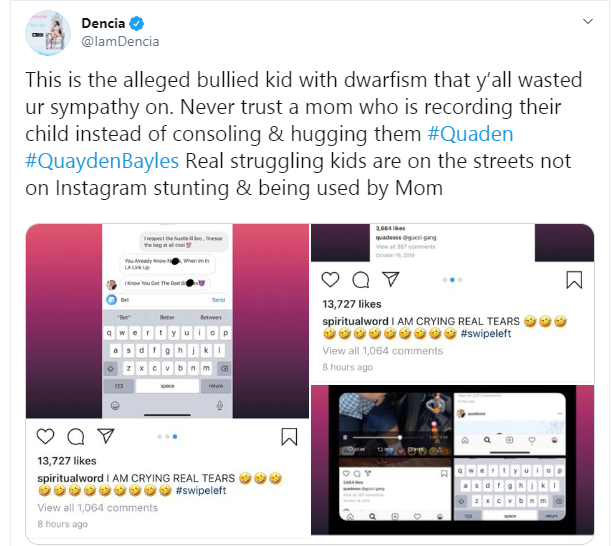The width and height of the screenshot is (611, 546).
Task: Tap the share arrow icon on the left post
Action: click(x=106, y=437)
